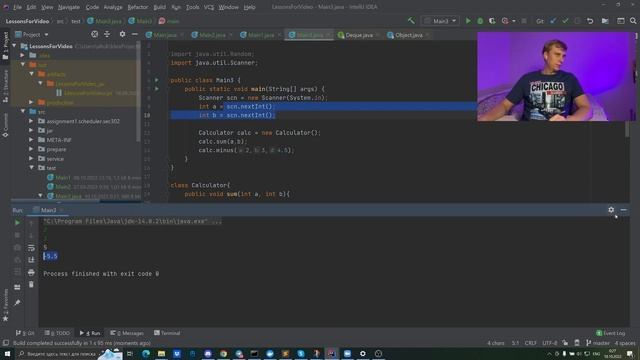
Task: Collapse the artifacts folder
Action: pos(31,74)
